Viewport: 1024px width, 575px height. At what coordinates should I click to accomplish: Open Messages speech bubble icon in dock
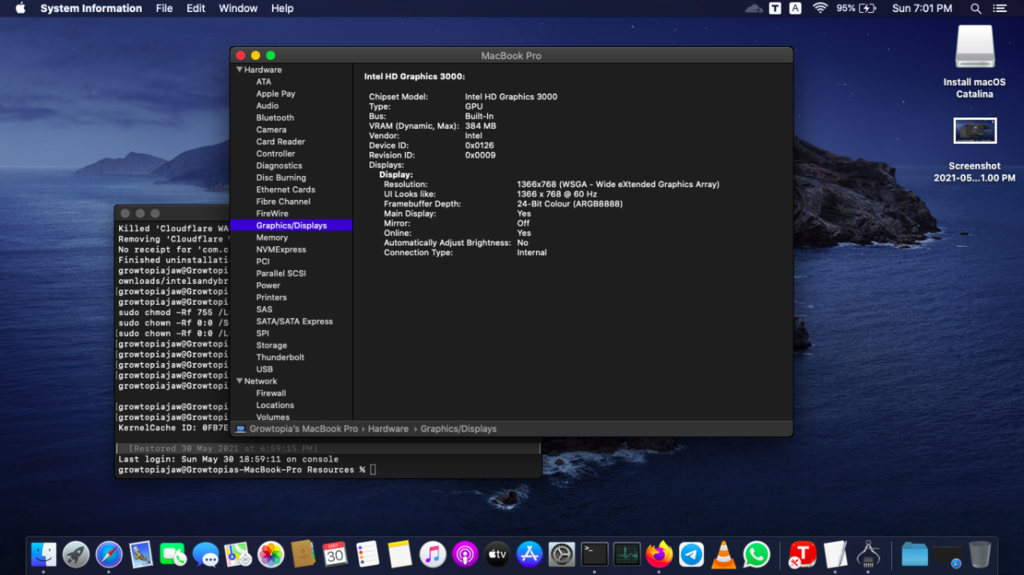[x=206, y=555]
